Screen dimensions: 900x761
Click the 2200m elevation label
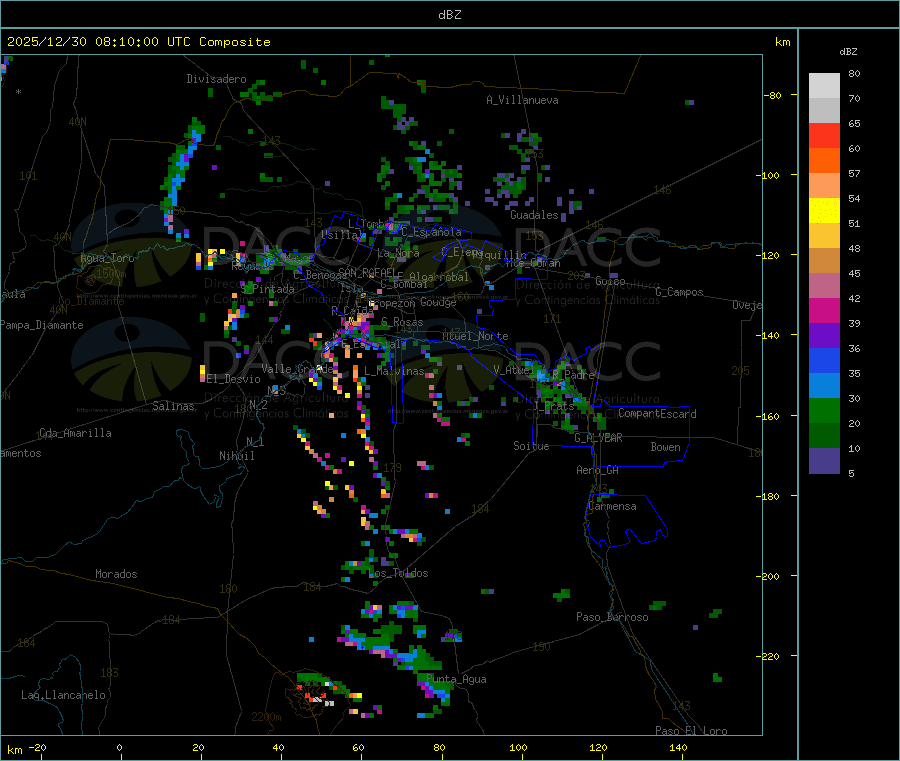click(266, 717)
